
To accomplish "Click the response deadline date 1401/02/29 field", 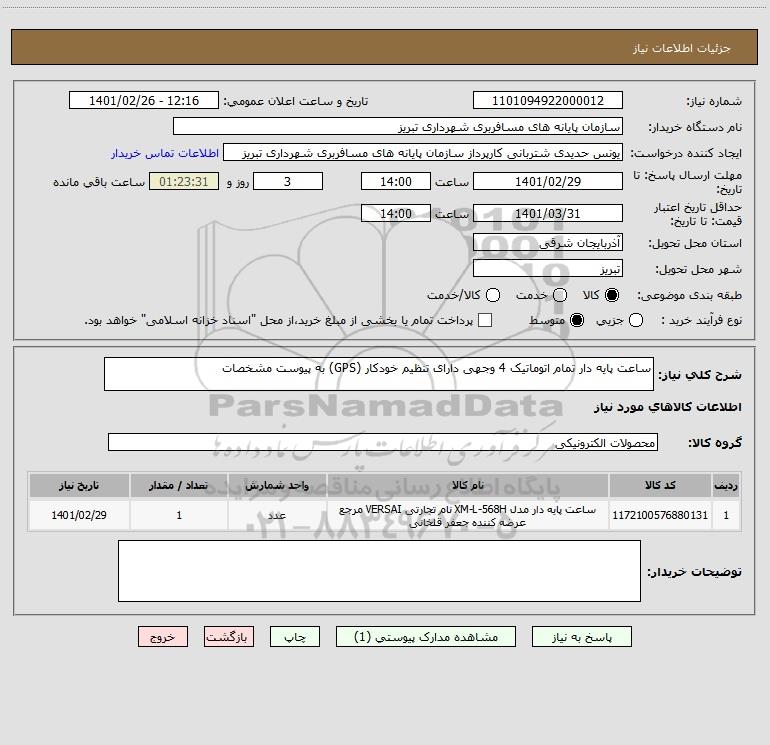I will pyautogui.click(x=548, y=181).
